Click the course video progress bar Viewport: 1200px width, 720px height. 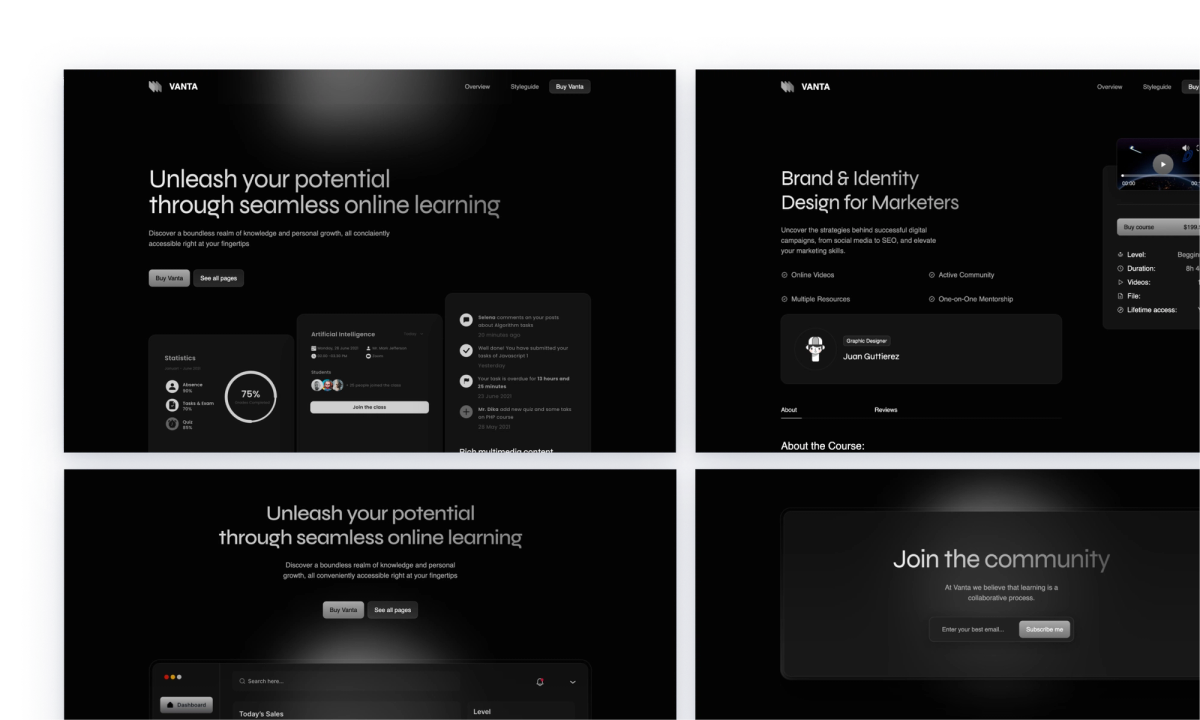[x=1160, y=176]
